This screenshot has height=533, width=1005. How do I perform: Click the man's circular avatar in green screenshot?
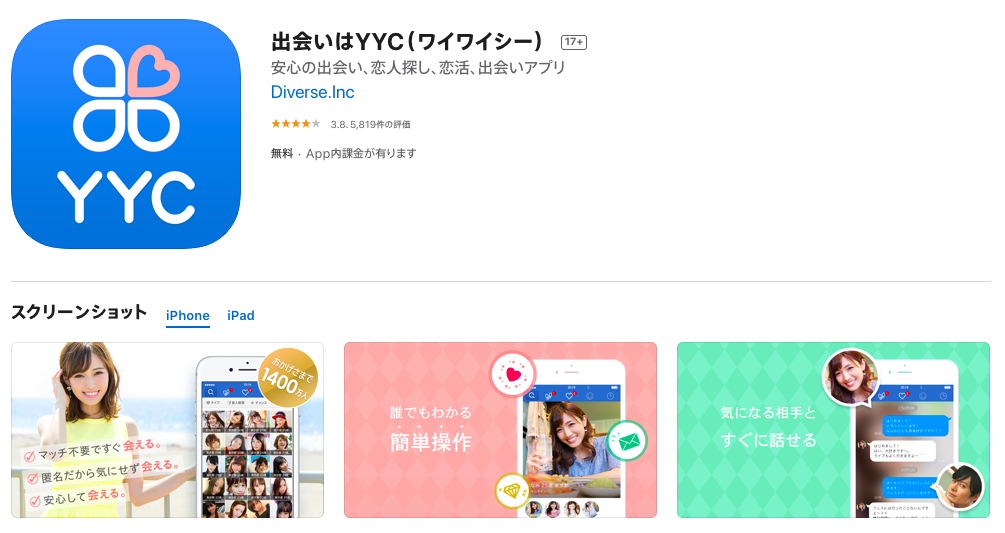pos(959,487)
